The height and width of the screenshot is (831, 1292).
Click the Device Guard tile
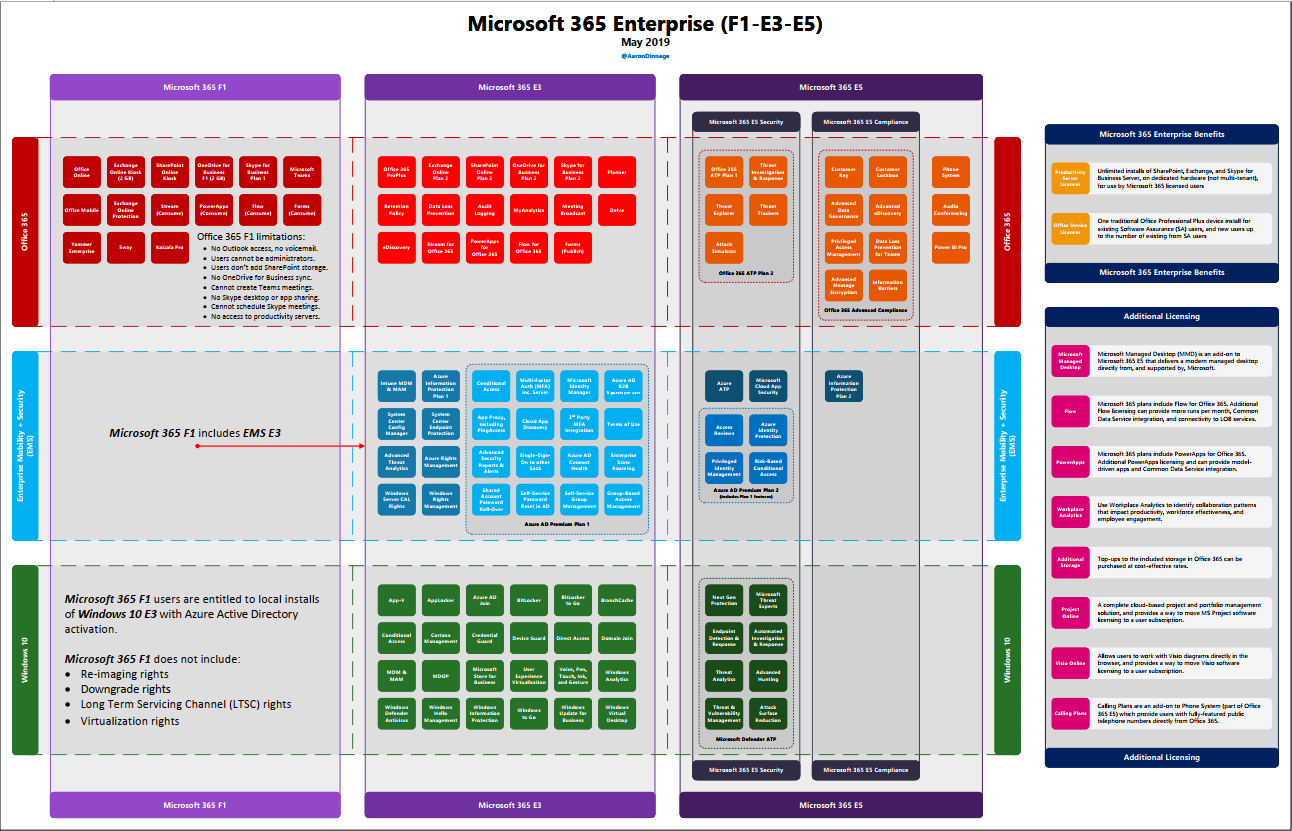[x=529, y=638]
